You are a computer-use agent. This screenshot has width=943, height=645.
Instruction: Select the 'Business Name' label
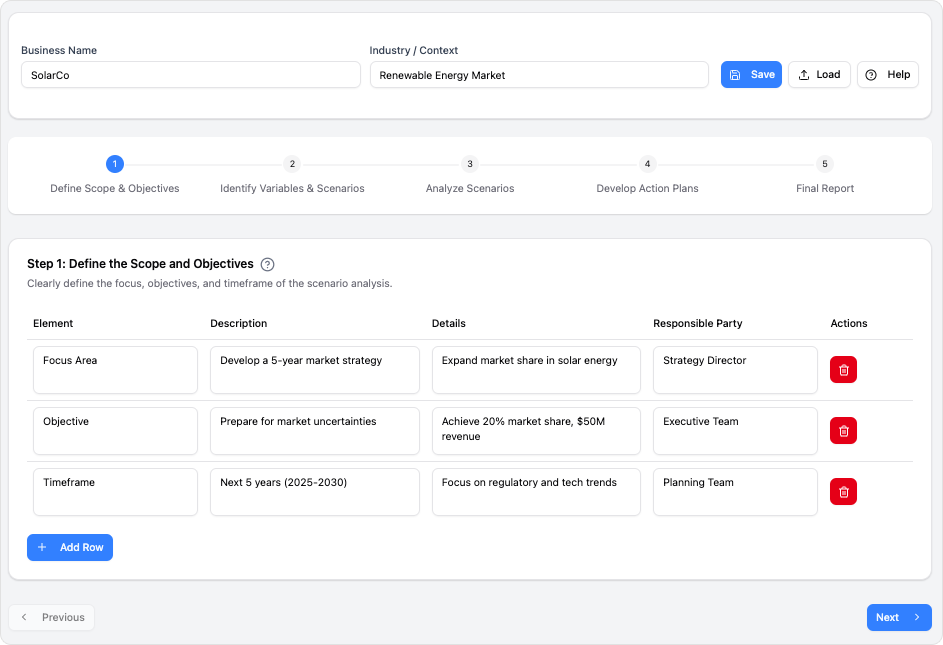click(x=59, y=51)
